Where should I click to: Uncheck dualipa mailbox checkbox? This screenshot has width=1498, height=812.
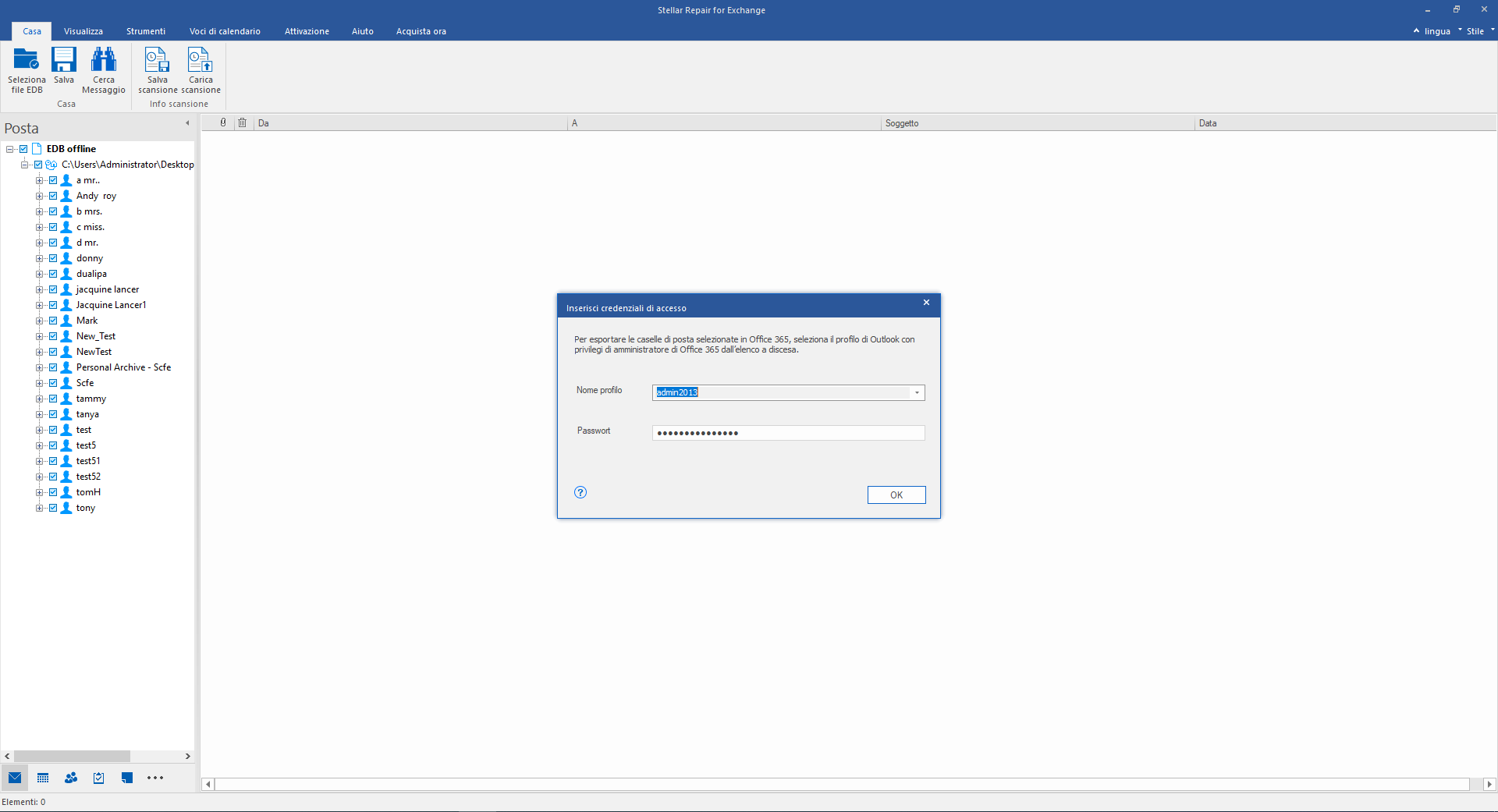pos(53,274)
